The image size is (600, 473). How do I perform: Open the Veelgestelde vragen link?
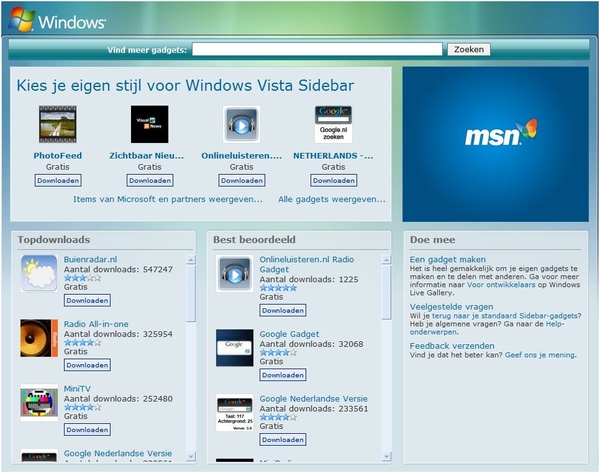pyautogui.click(x=452, y=307)
